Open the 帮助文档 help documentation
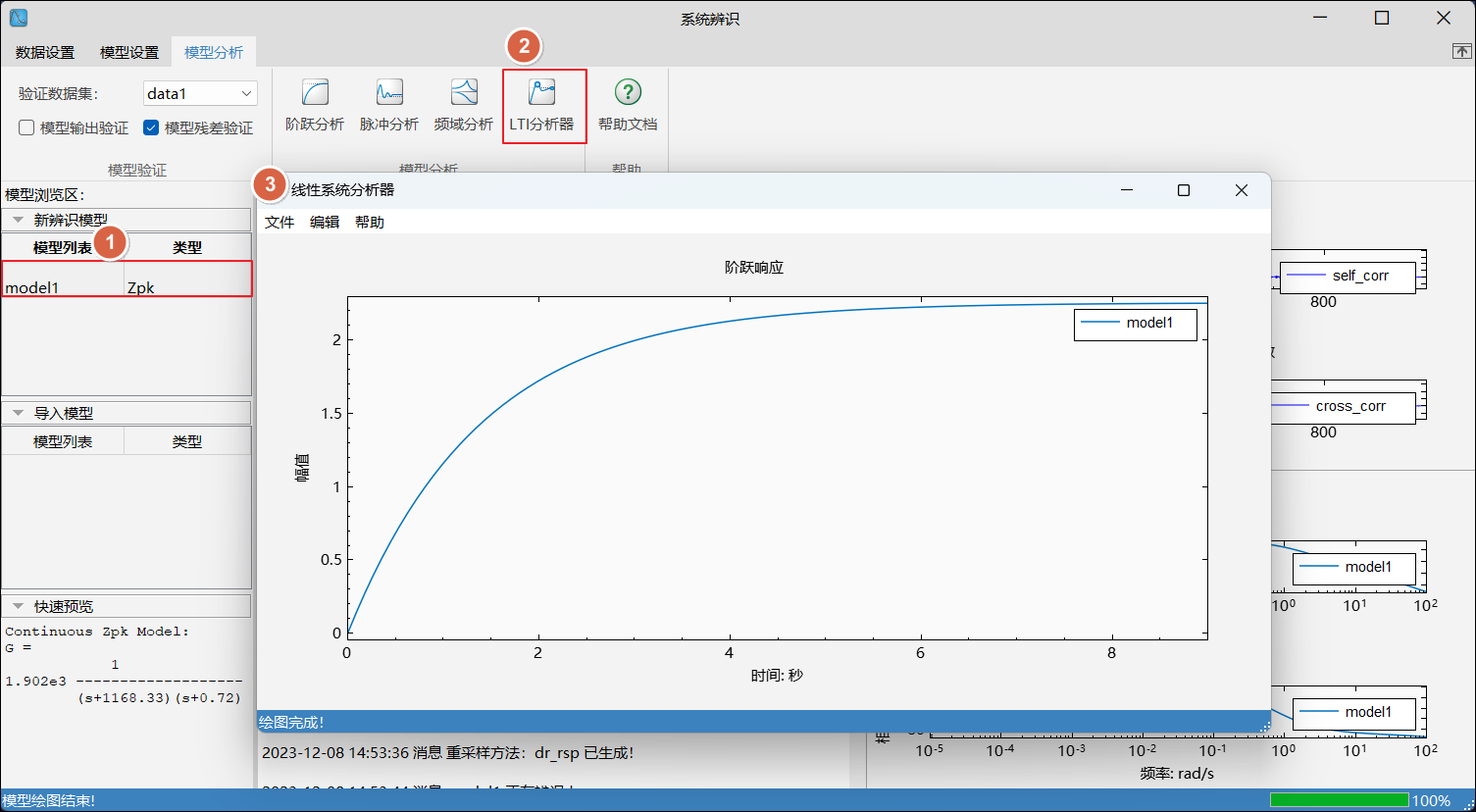1476x812 pixels. pyautogui.click(x=628, y=105)
